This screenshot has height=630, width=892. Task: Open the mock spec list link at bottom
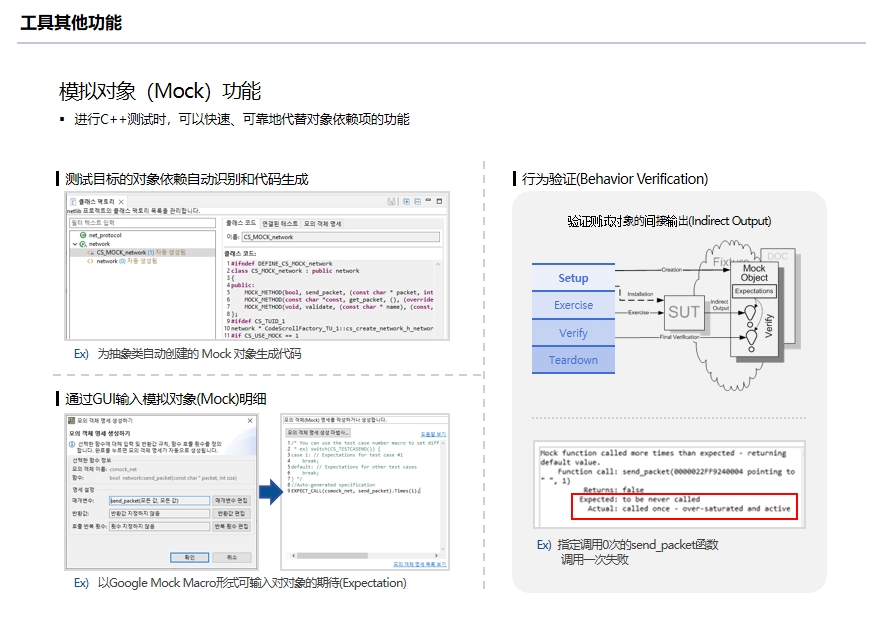[x=420, y=565]
